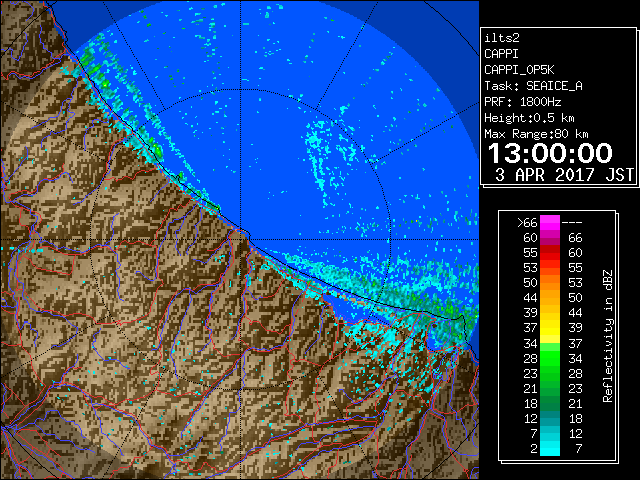Pick the red swatch for 55–60 dBZ
The height and width of the screenshot is (480, 640).
click(x=550, y=253)
